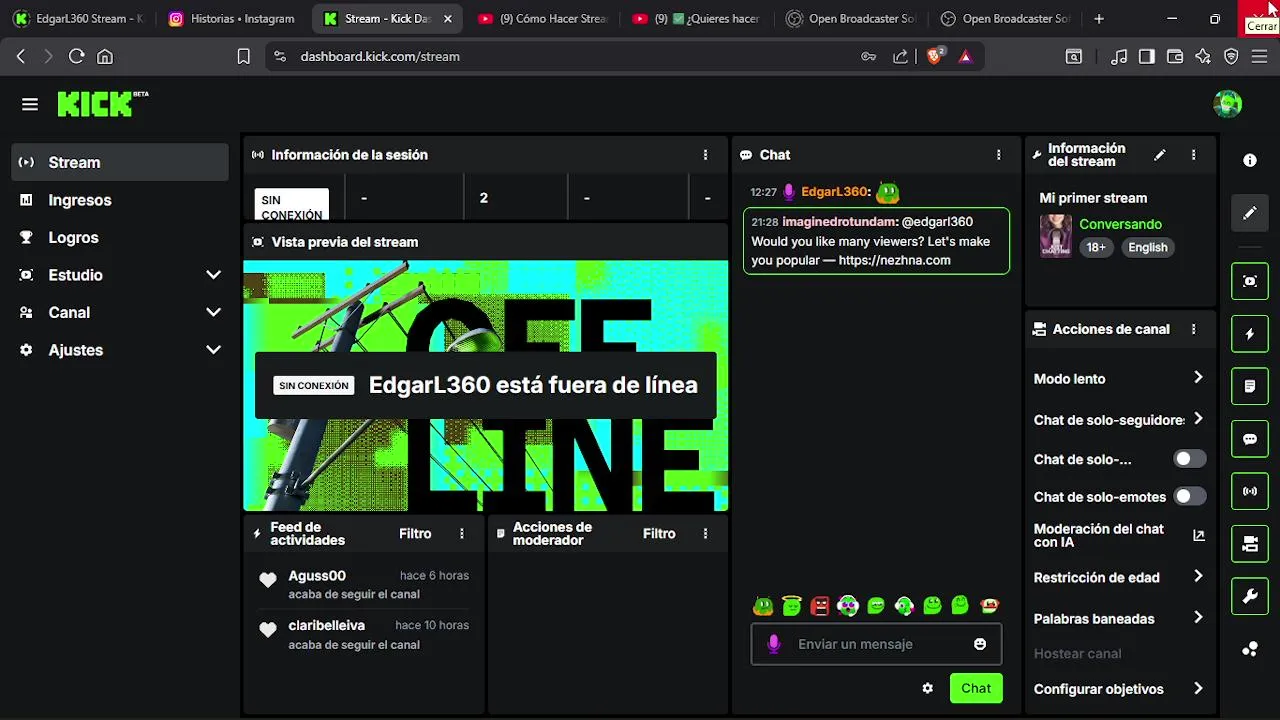The height and width of the screenshot is (720, 1280).
Task: Open Acciones de canal options menu
Action: 1193,329
